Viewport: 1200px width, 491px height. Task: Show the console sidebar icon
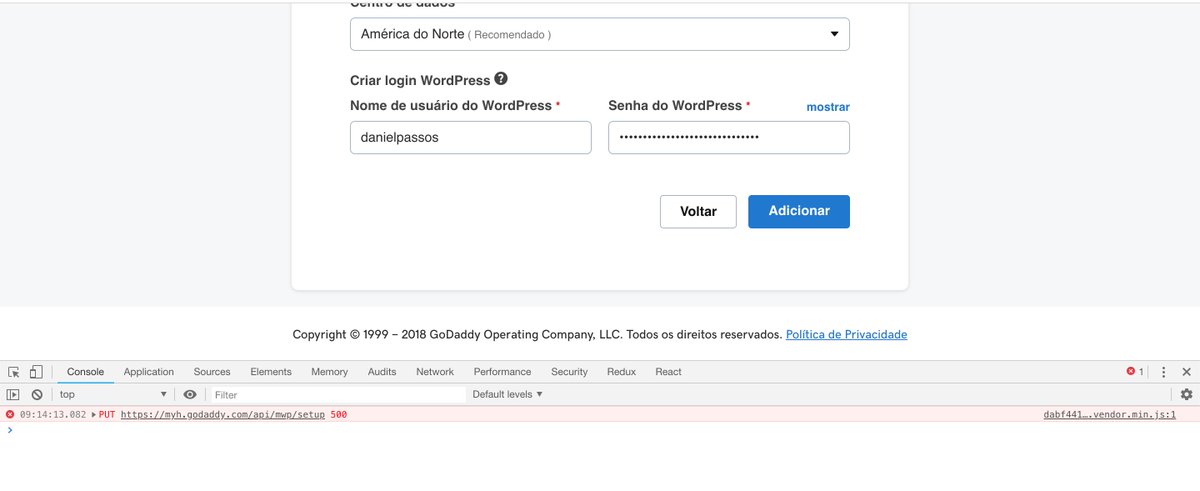[x=13, y=395]
